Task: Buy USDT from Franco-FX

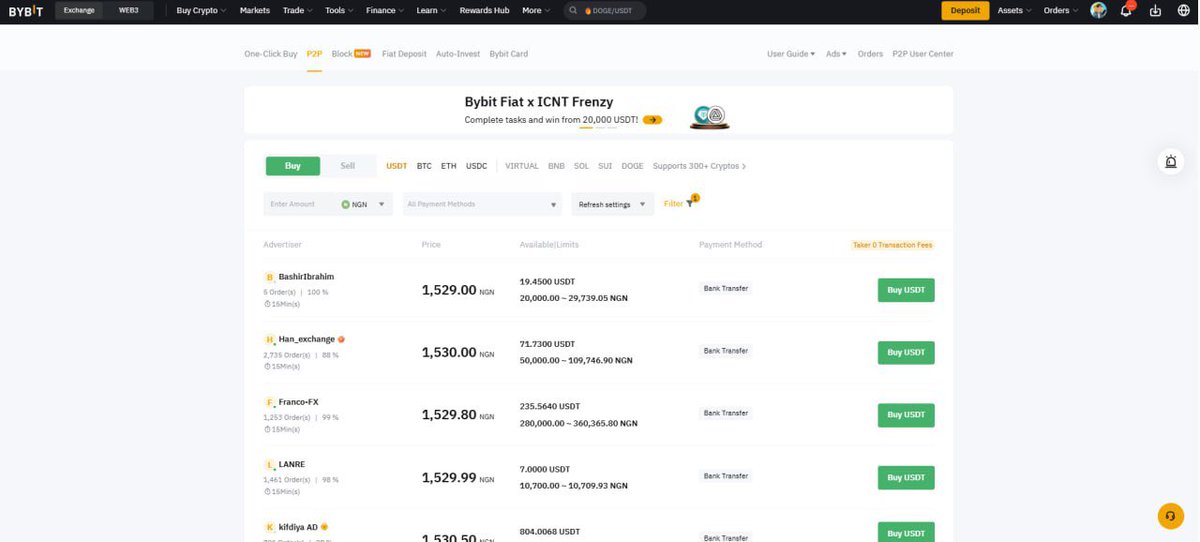Action: coord(906,415)
